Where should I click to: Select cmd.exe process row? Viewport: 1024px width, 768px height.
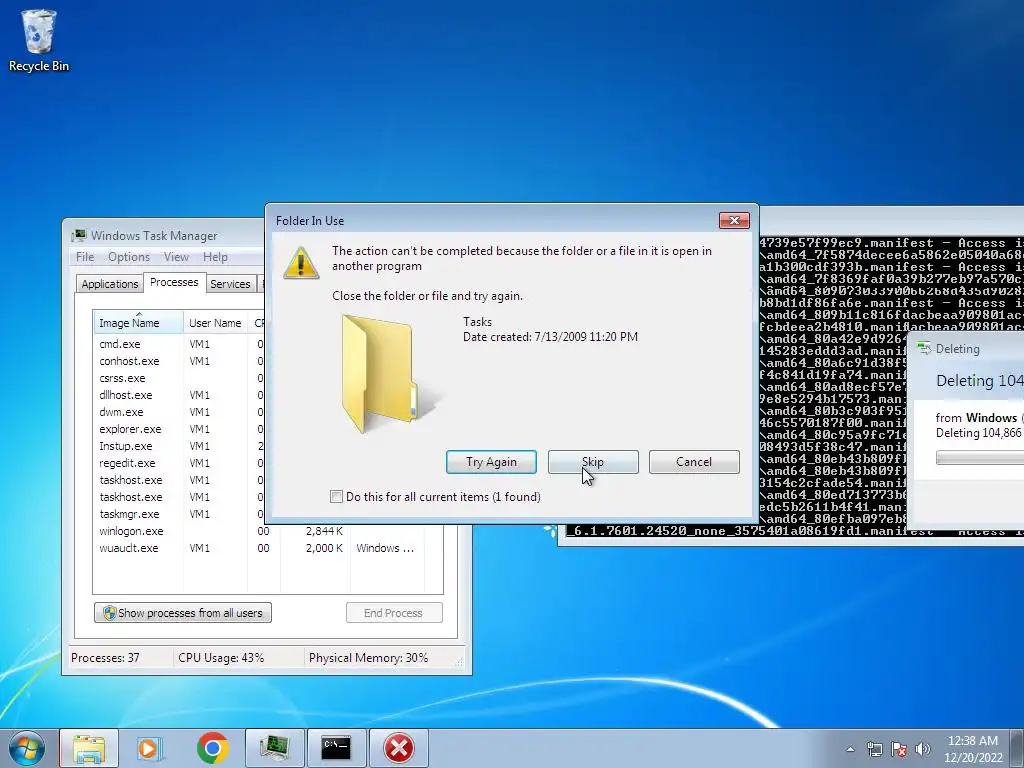[179, 344]
